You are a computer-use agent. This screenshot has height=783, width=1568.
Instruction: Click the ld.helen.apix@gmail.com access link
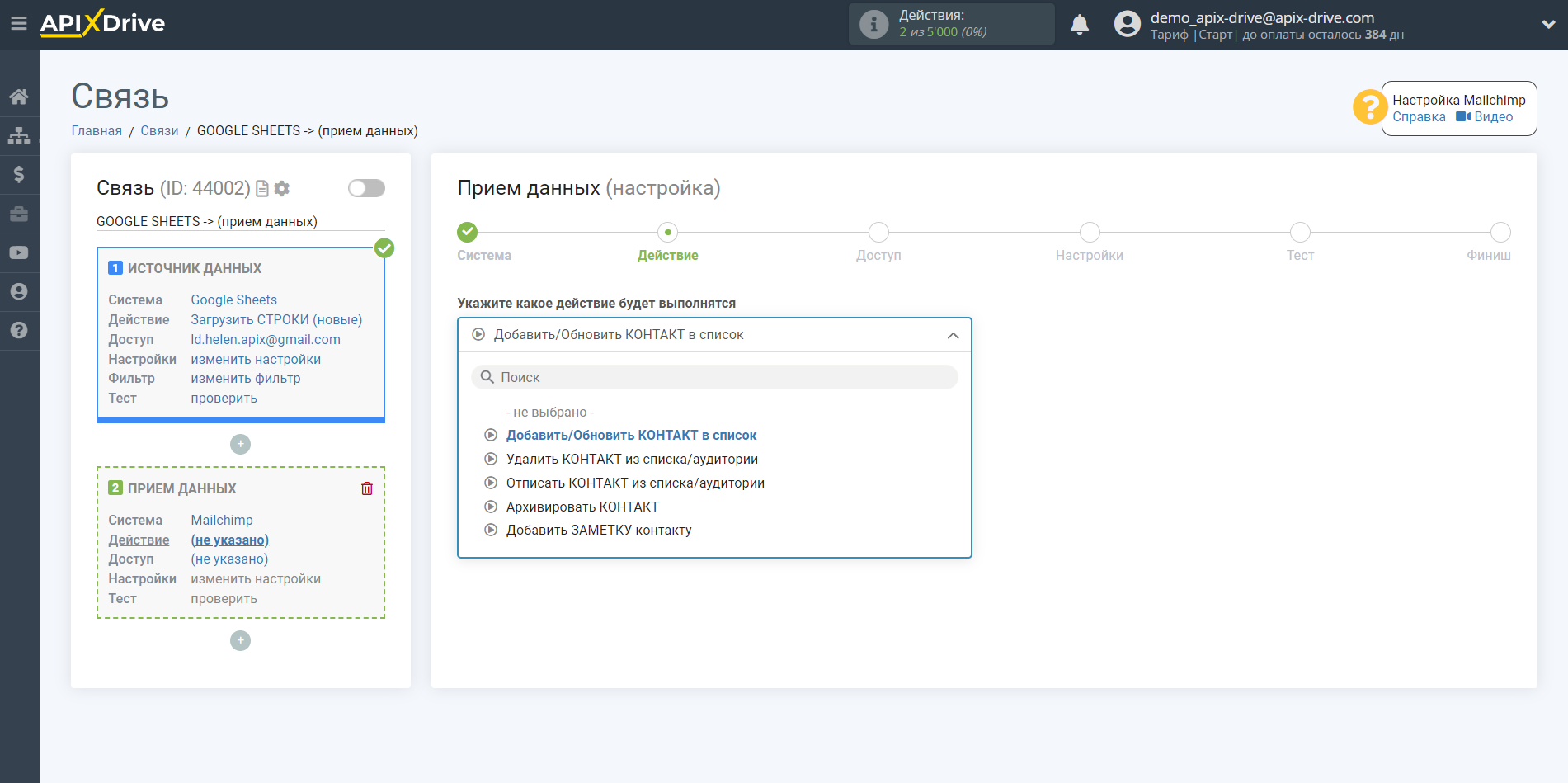pos(266,339)
